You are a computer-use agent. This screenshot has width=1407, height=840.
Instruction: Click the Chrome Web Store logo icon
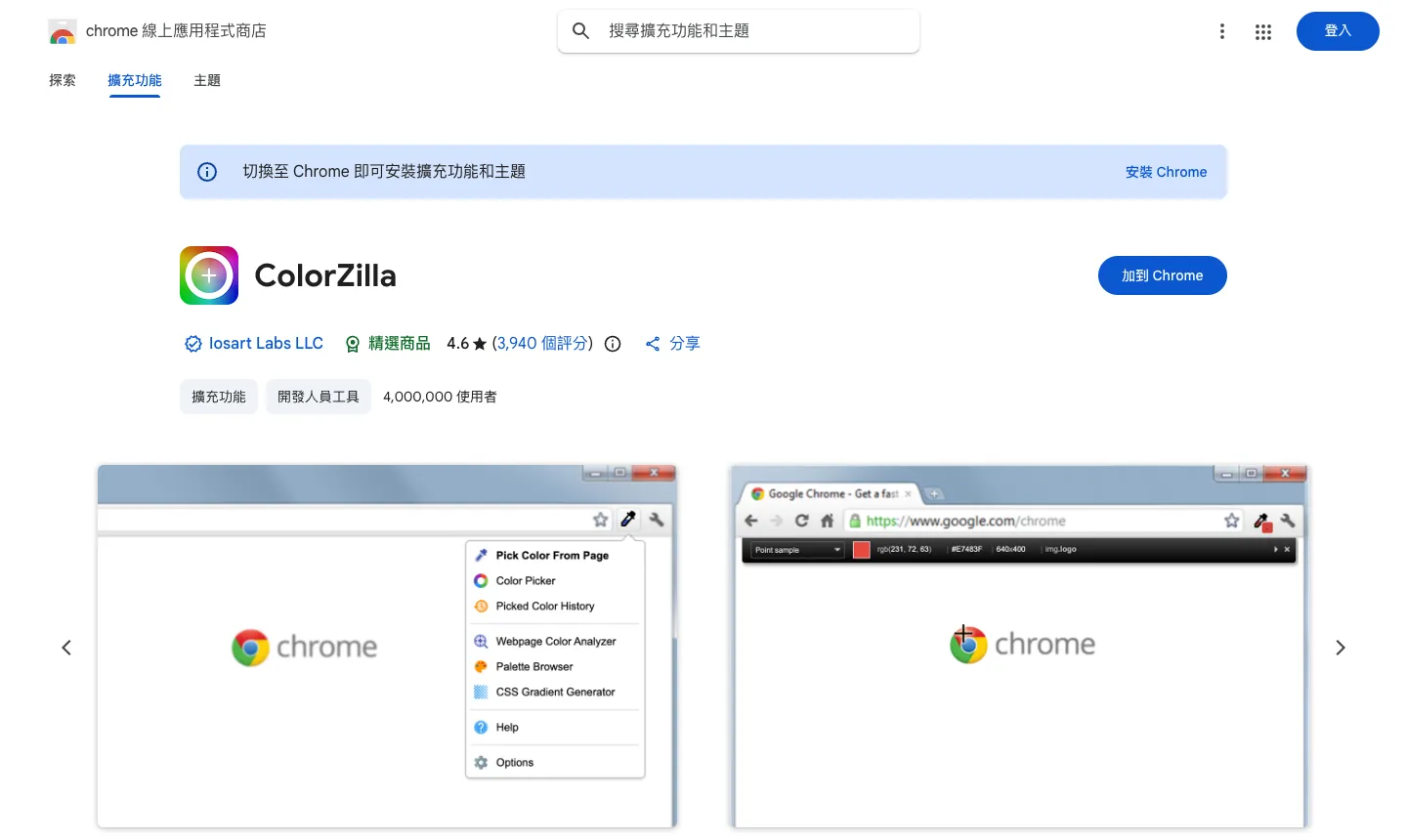coord(63,31)
